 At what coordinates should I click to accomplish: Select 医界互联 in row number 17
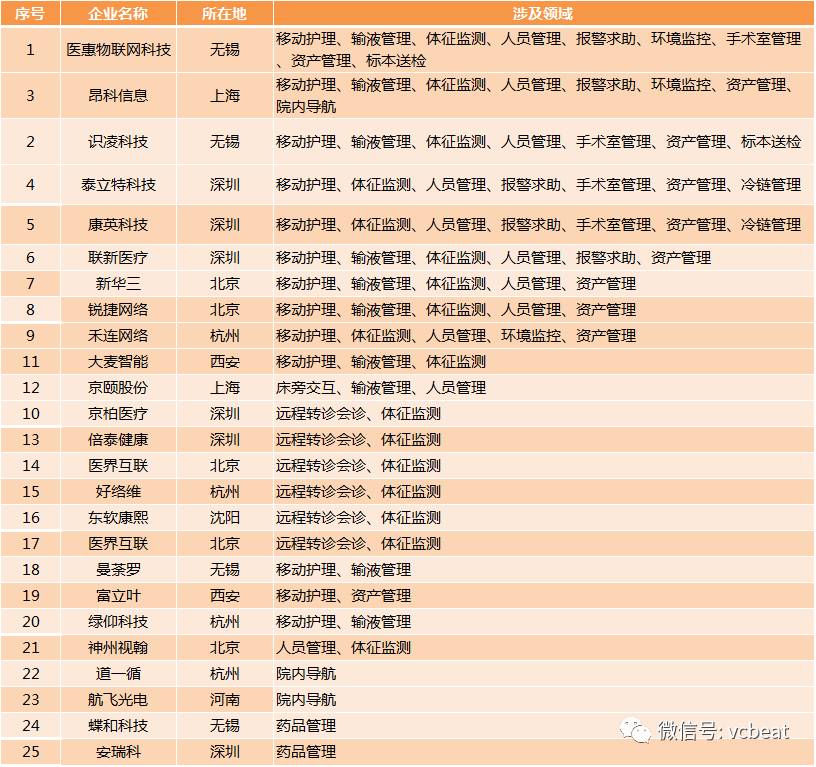click(x=118, y=543)
